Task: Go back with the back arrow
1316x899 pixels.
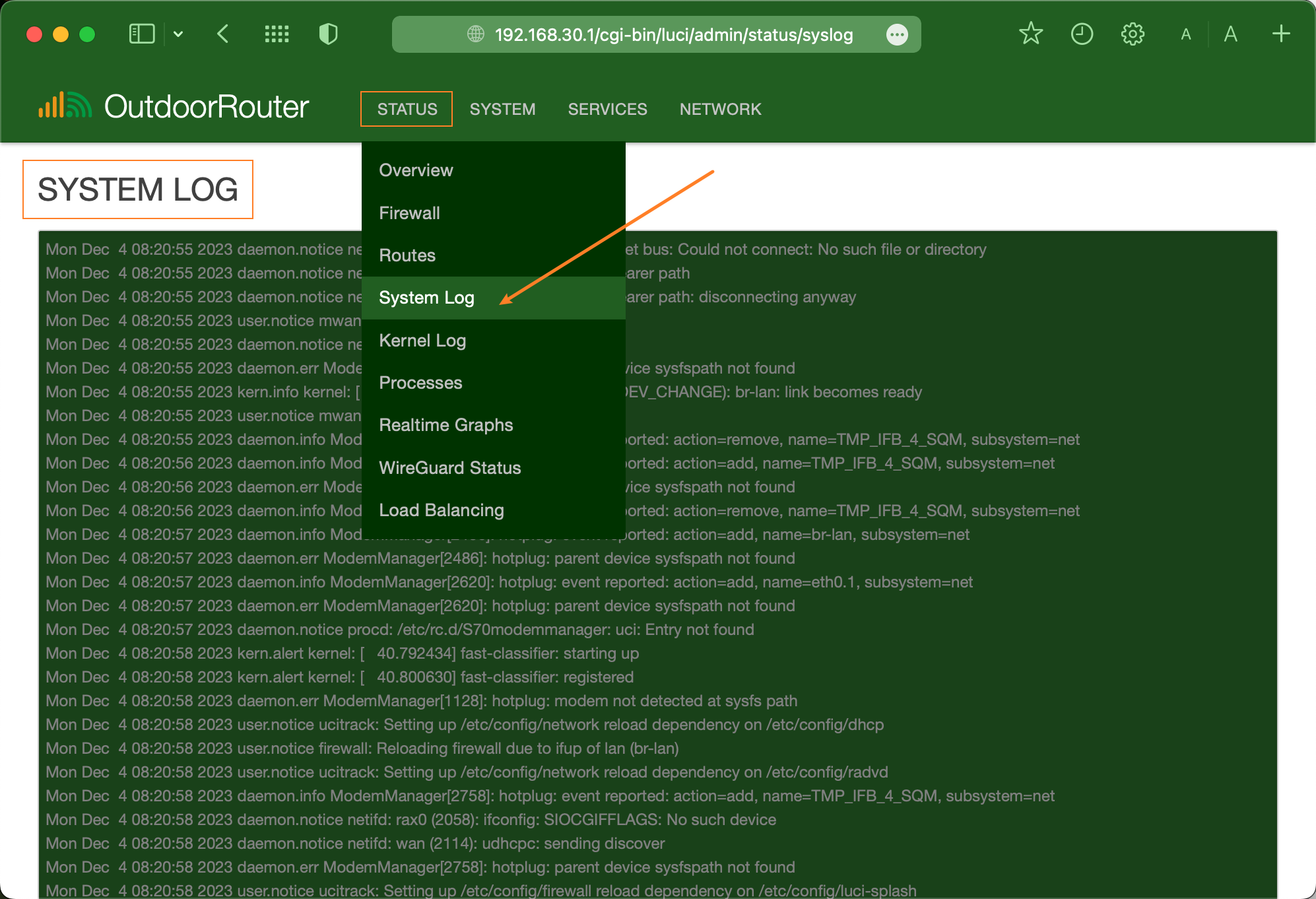Action: (x=223, y=34)
